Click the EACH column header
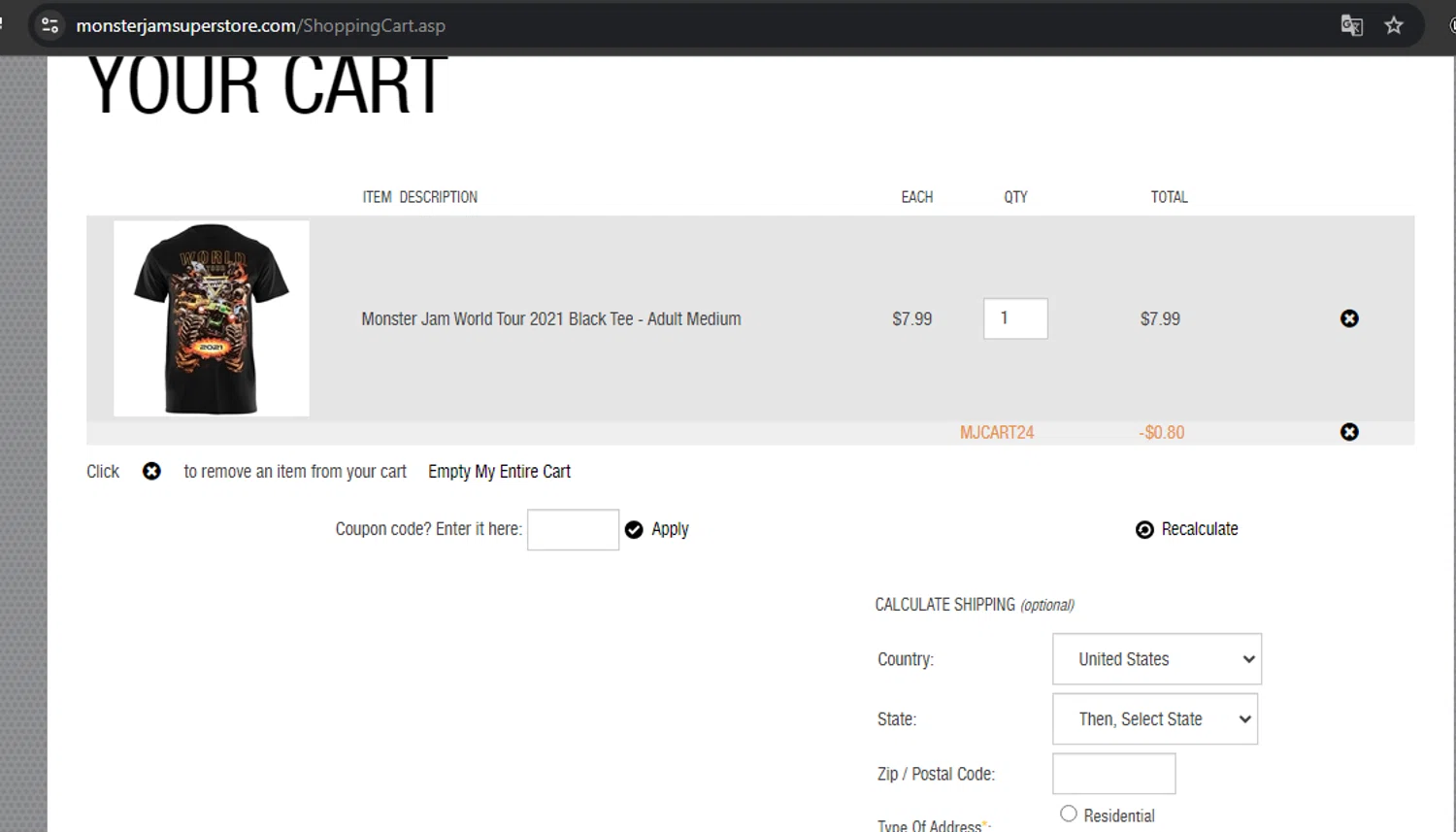Screen dimensions: 1456x832 click(x=917, y=197)
